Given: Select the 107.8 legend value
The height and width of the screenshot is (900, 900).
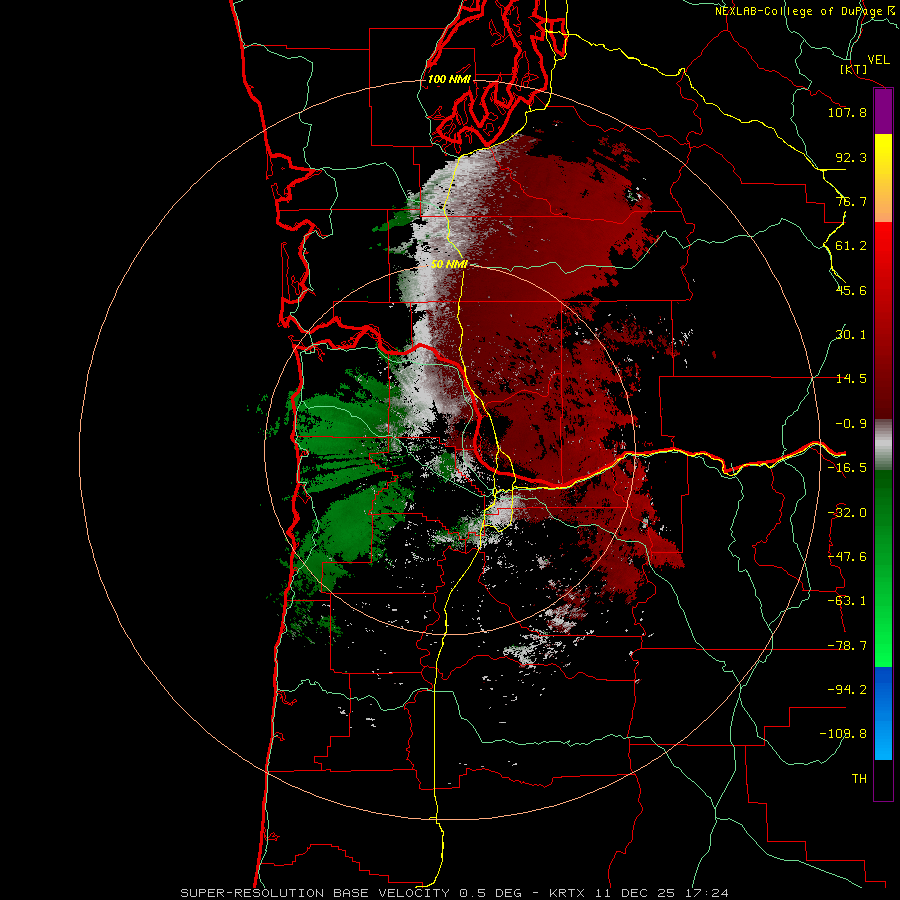Looking at the screenshot, I should click(847, 112).
